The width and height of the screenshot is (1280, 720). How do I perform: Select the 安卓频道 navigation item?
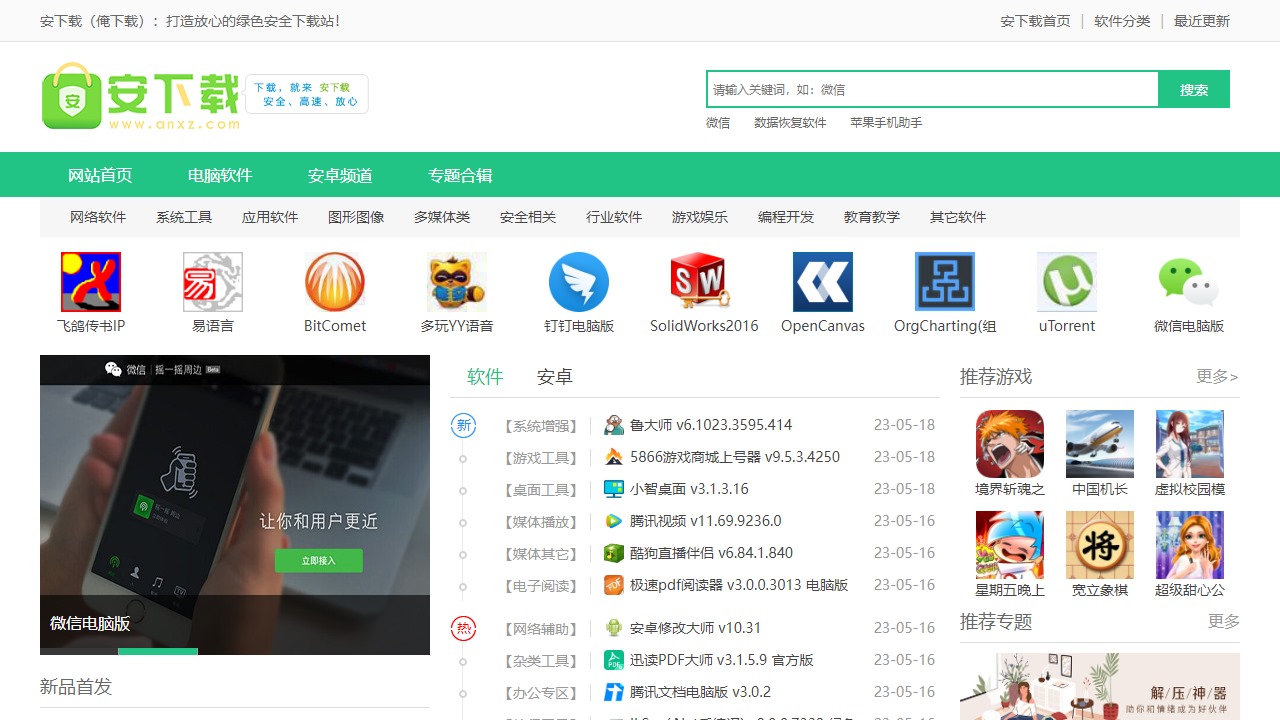(x=340, y=174)
